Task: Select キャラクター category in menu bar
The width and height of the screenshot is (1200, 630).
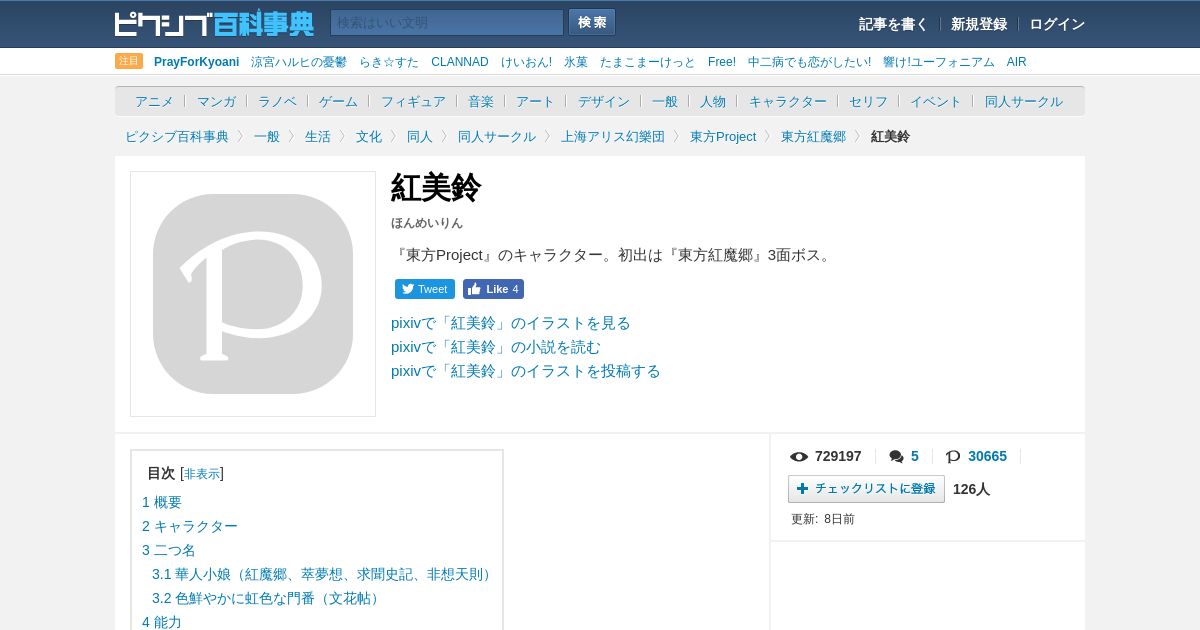Action: [788, 101]
